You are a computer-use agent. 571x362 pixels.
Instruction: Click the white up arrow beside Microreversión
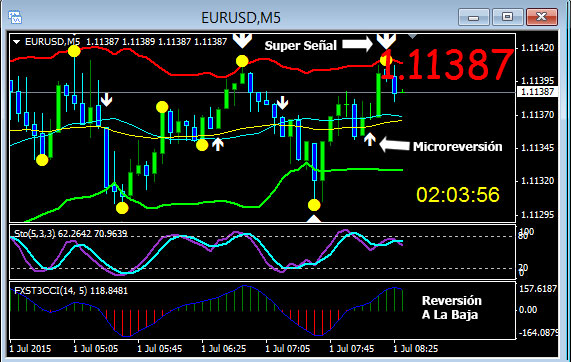coord(370,139)
